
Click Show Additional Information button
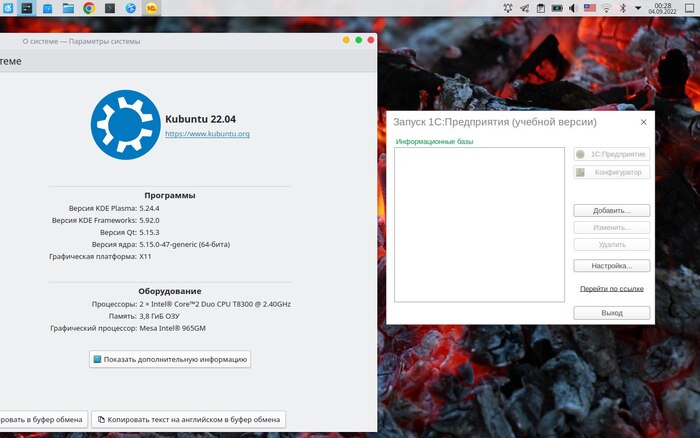click(x=170, y=359)
